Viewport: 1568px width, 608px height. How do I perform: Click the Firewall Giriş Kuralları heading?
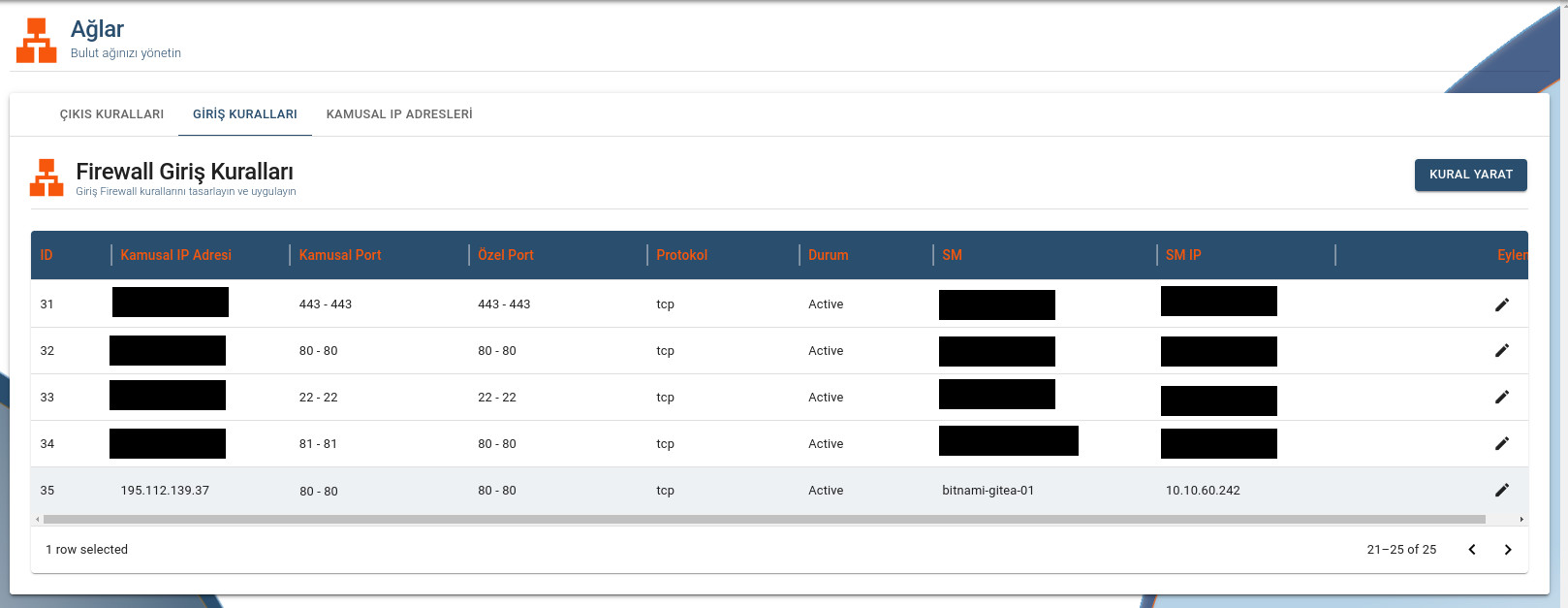pos(184,172)
